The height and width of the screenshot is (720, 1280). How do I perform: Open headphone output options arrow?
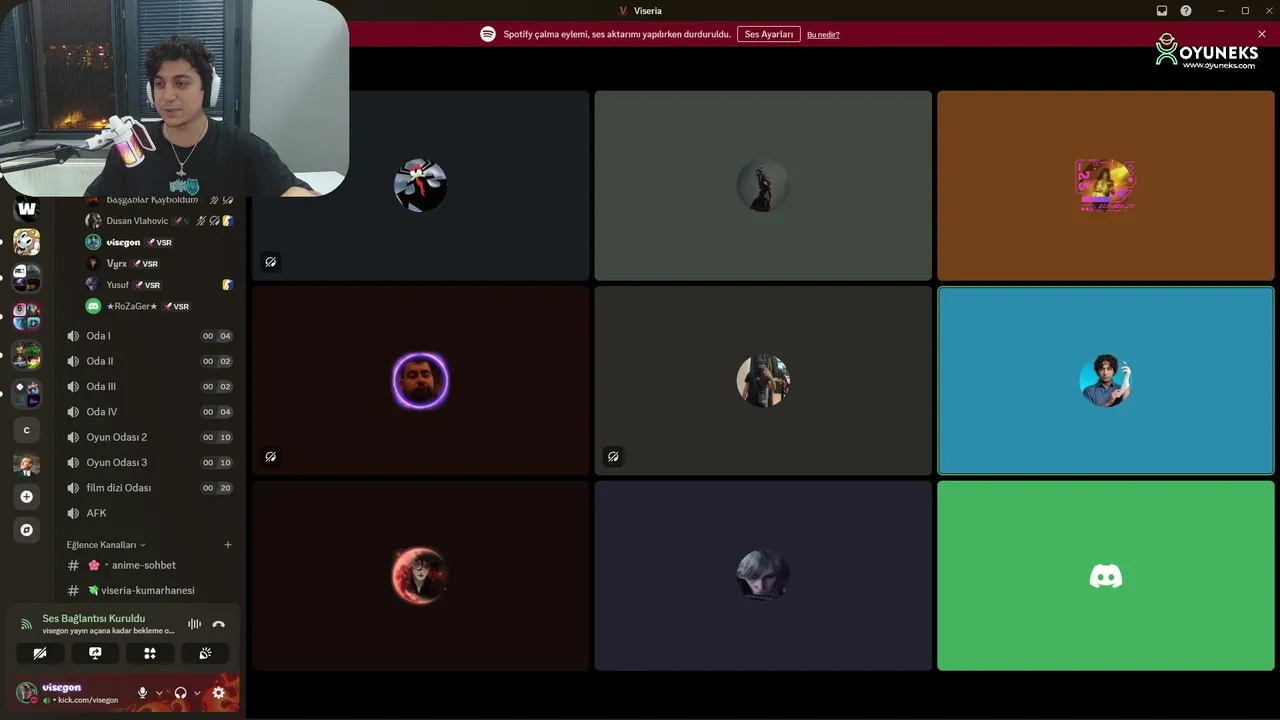click(197, 693)
